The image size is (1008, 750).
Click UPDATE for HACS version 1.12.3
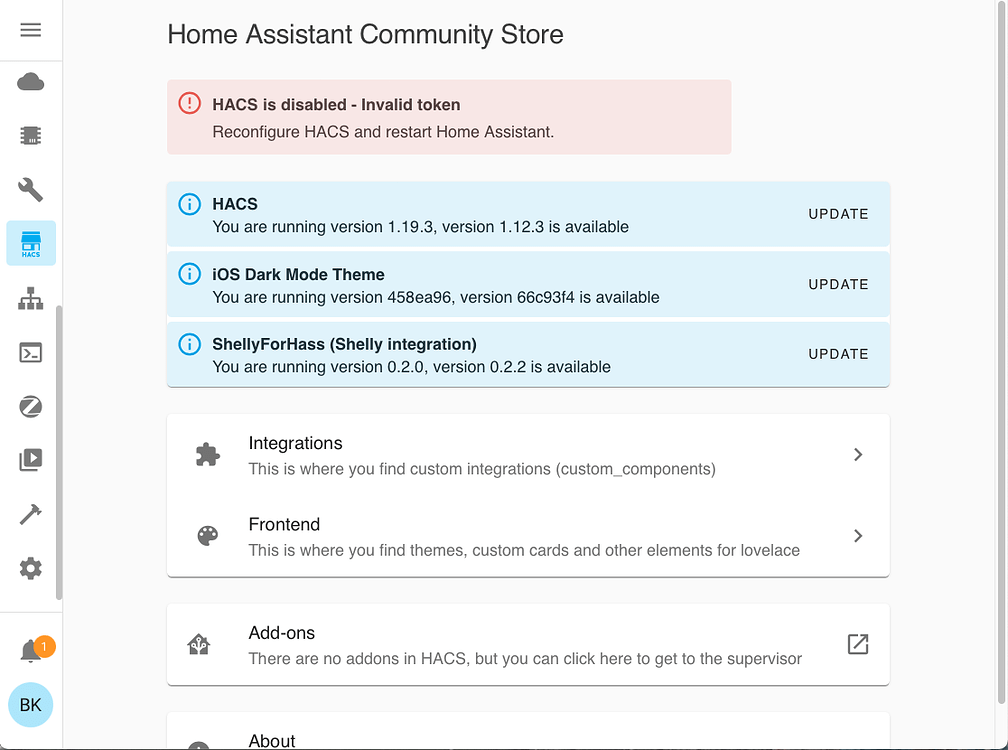tap(838, 214)
